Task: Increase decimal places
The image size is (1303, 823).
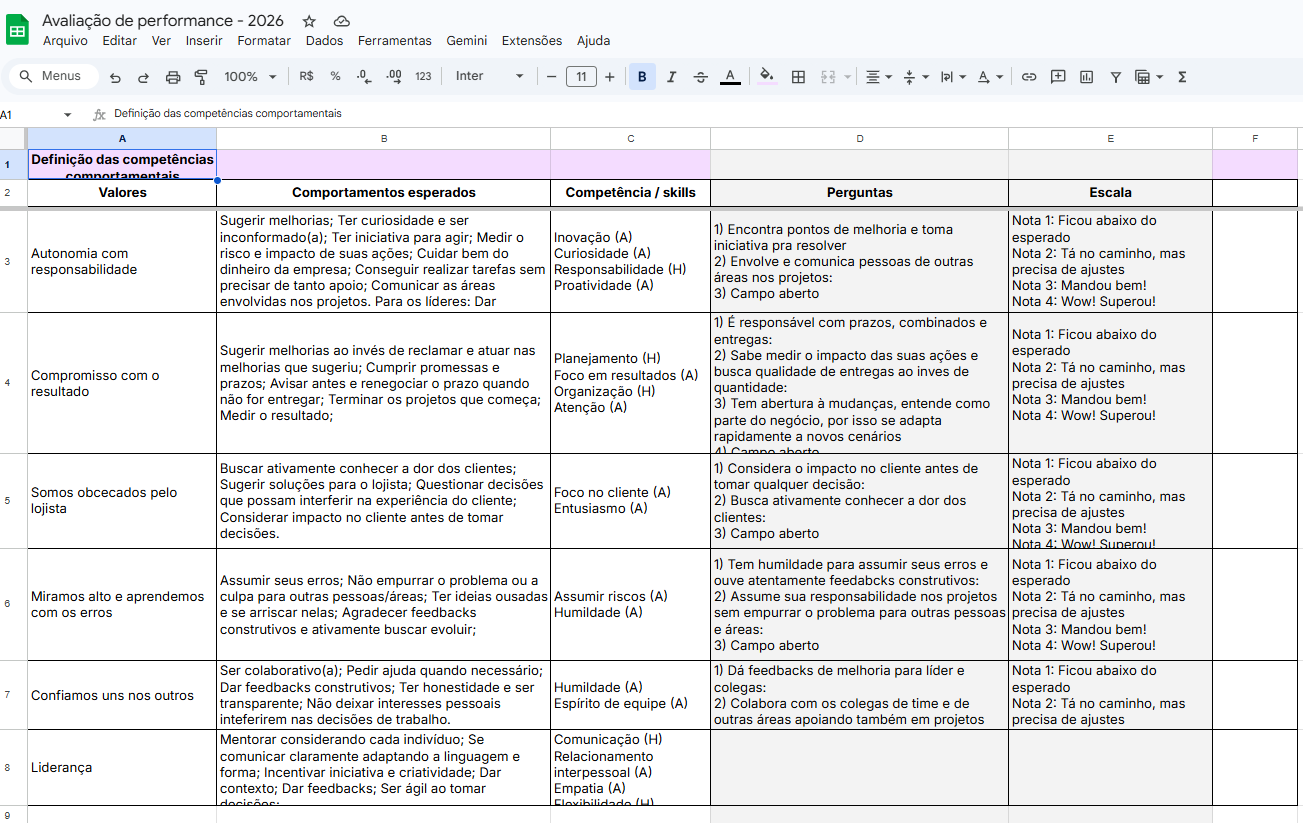Action: point(393,77)
